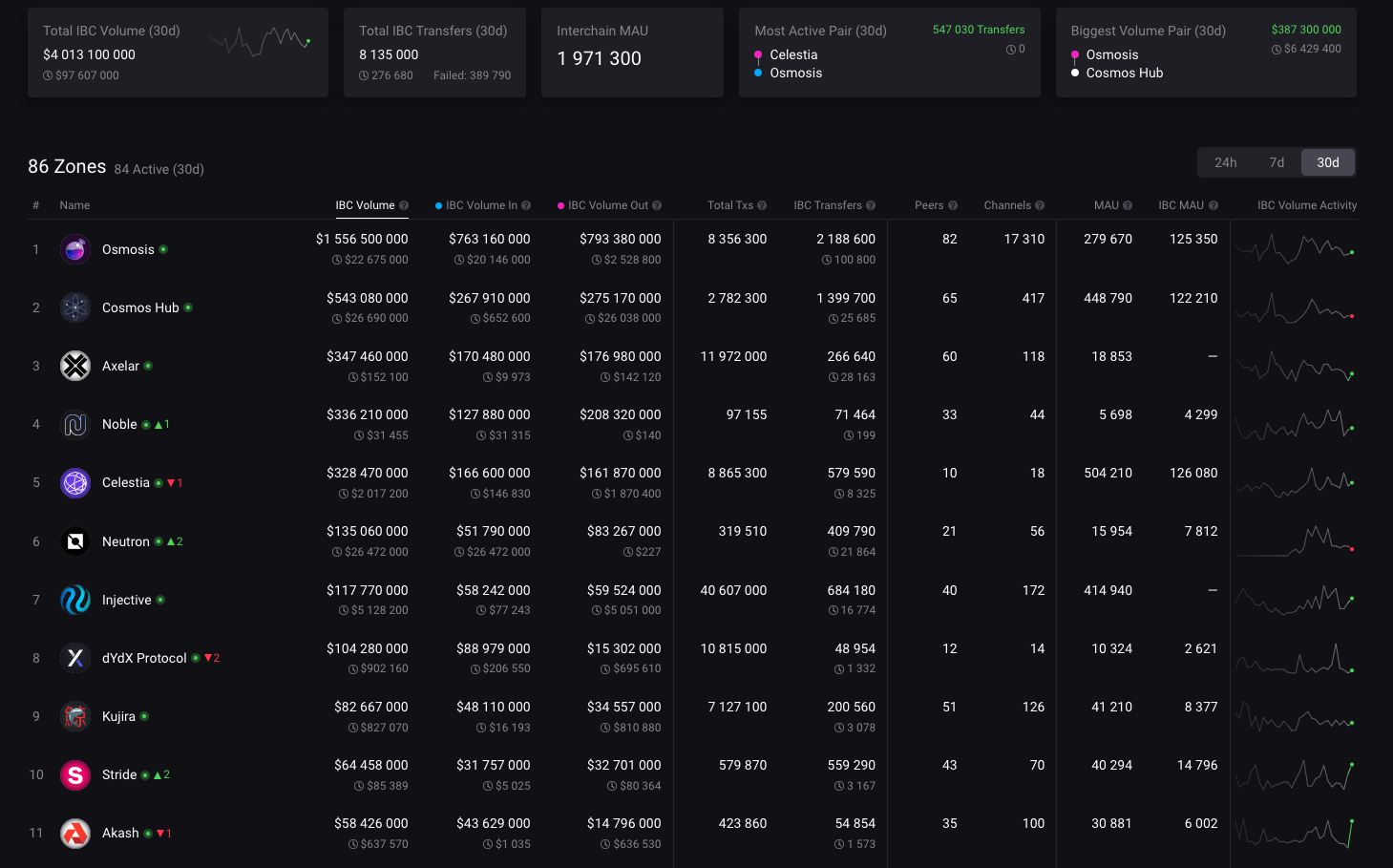Switch to the 24h time period
The width and height of the screenshot is (1393, 868).
click(x=1225, y=162)
